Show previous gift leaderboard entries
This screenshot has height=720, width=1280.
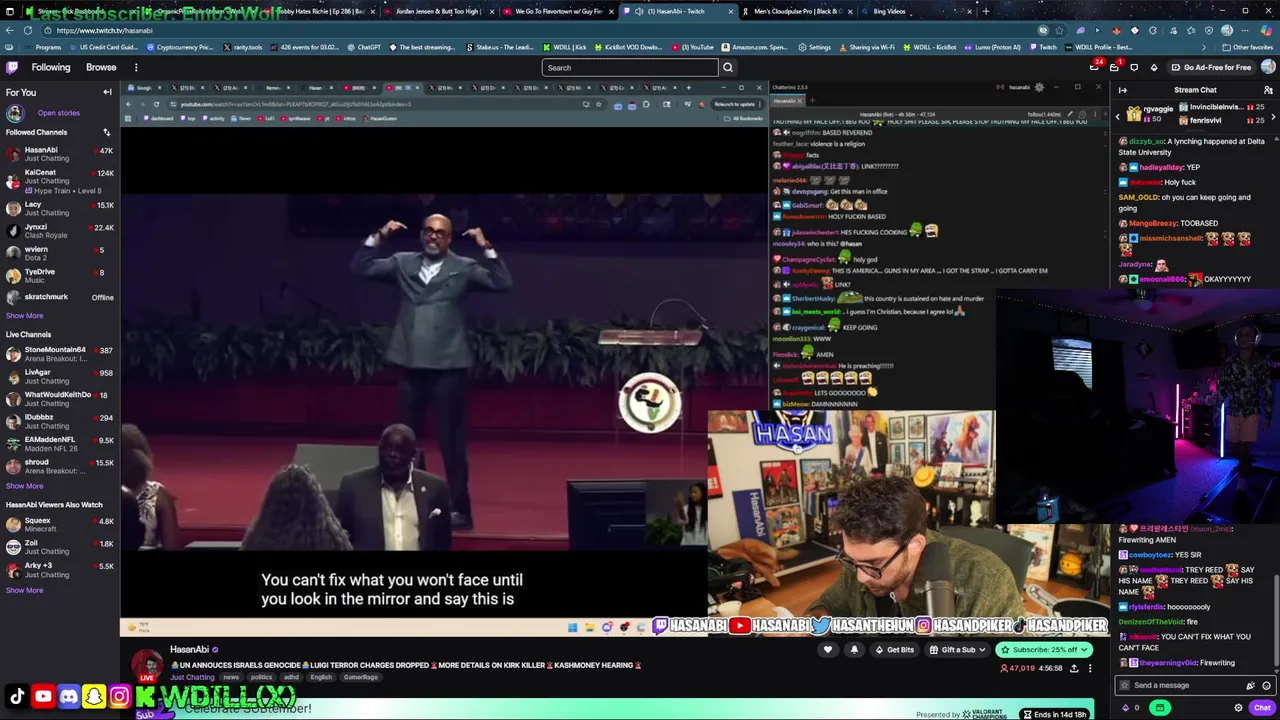click(x=1118, y=117)
